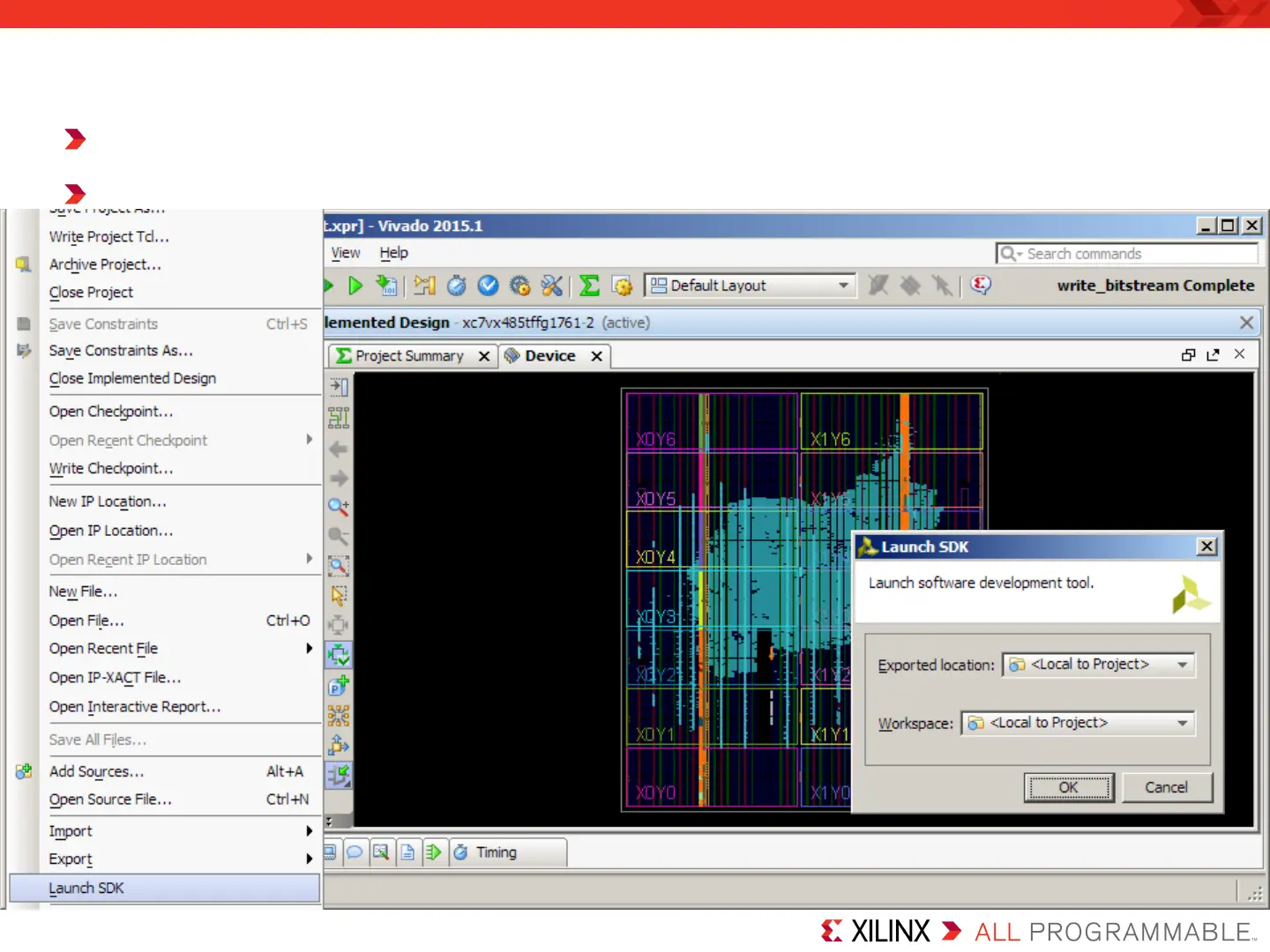Switch to the Project Summary tab
Image resolution: width=1270 pixels, height=952 pixels.
coord(408,356)
